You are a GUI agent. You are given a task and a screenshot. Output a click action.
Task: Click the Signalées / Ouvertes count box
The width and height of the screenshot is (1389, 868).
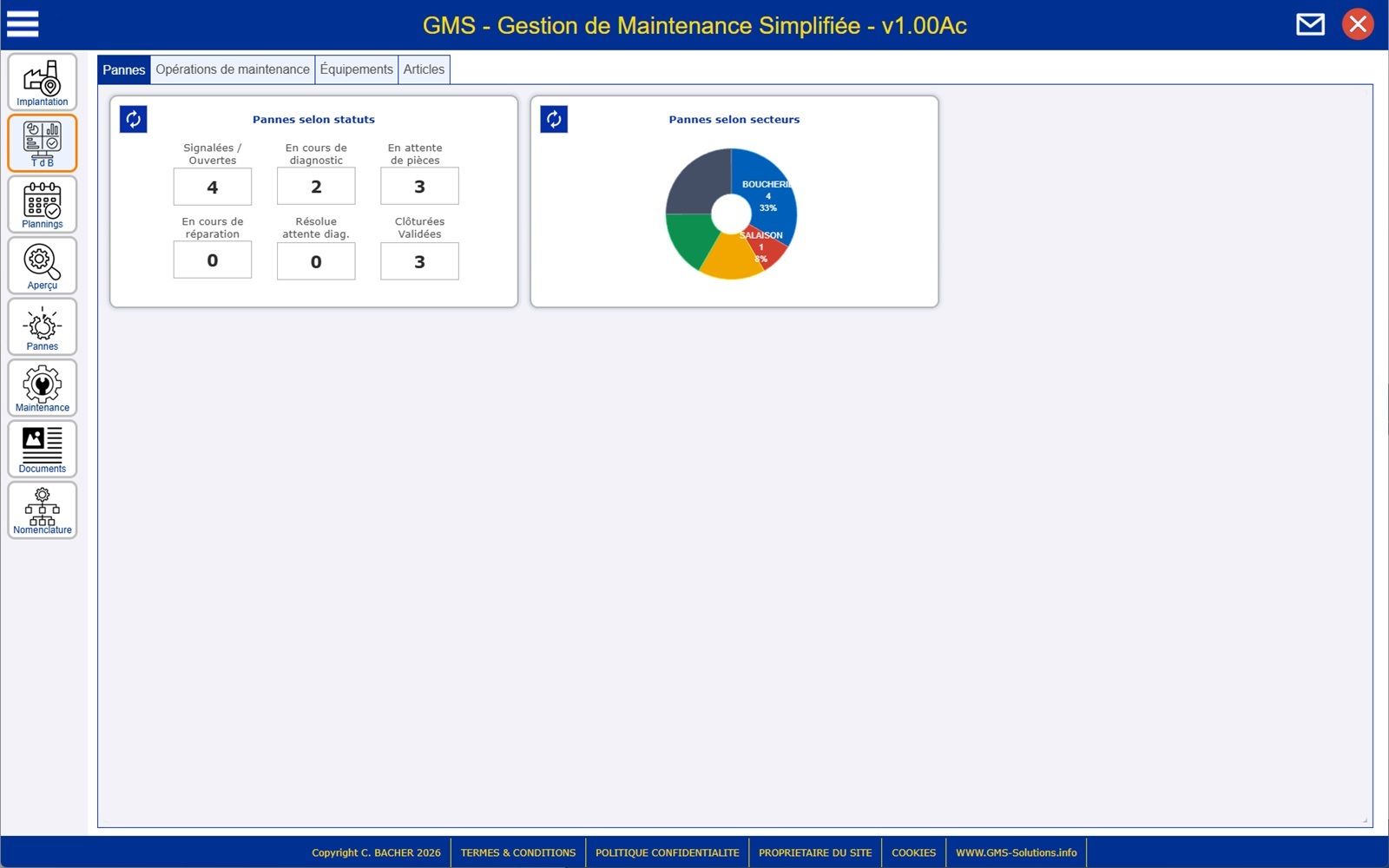click(x=213, y=187)
